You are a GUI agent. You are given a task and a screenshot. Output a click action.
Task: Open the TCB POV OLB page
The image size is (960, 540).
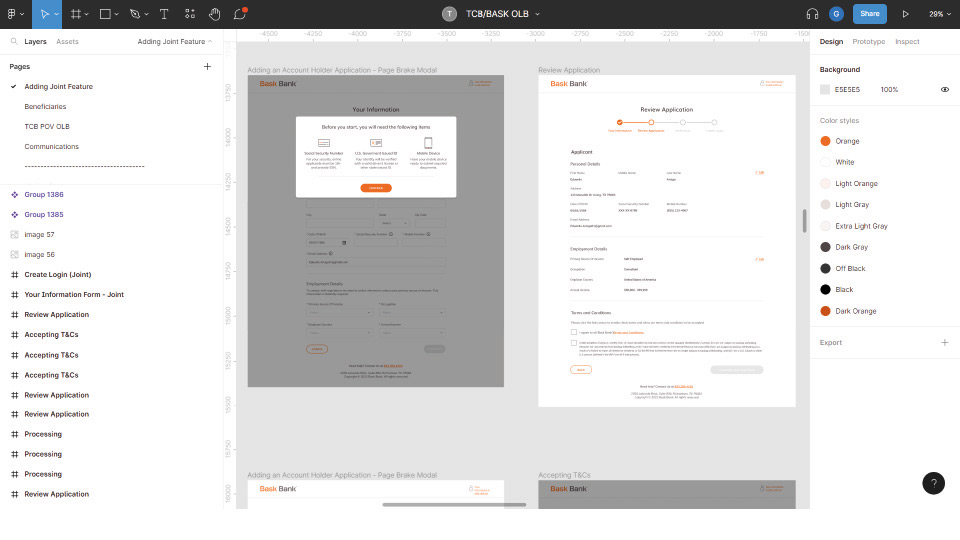coord(47,127)
